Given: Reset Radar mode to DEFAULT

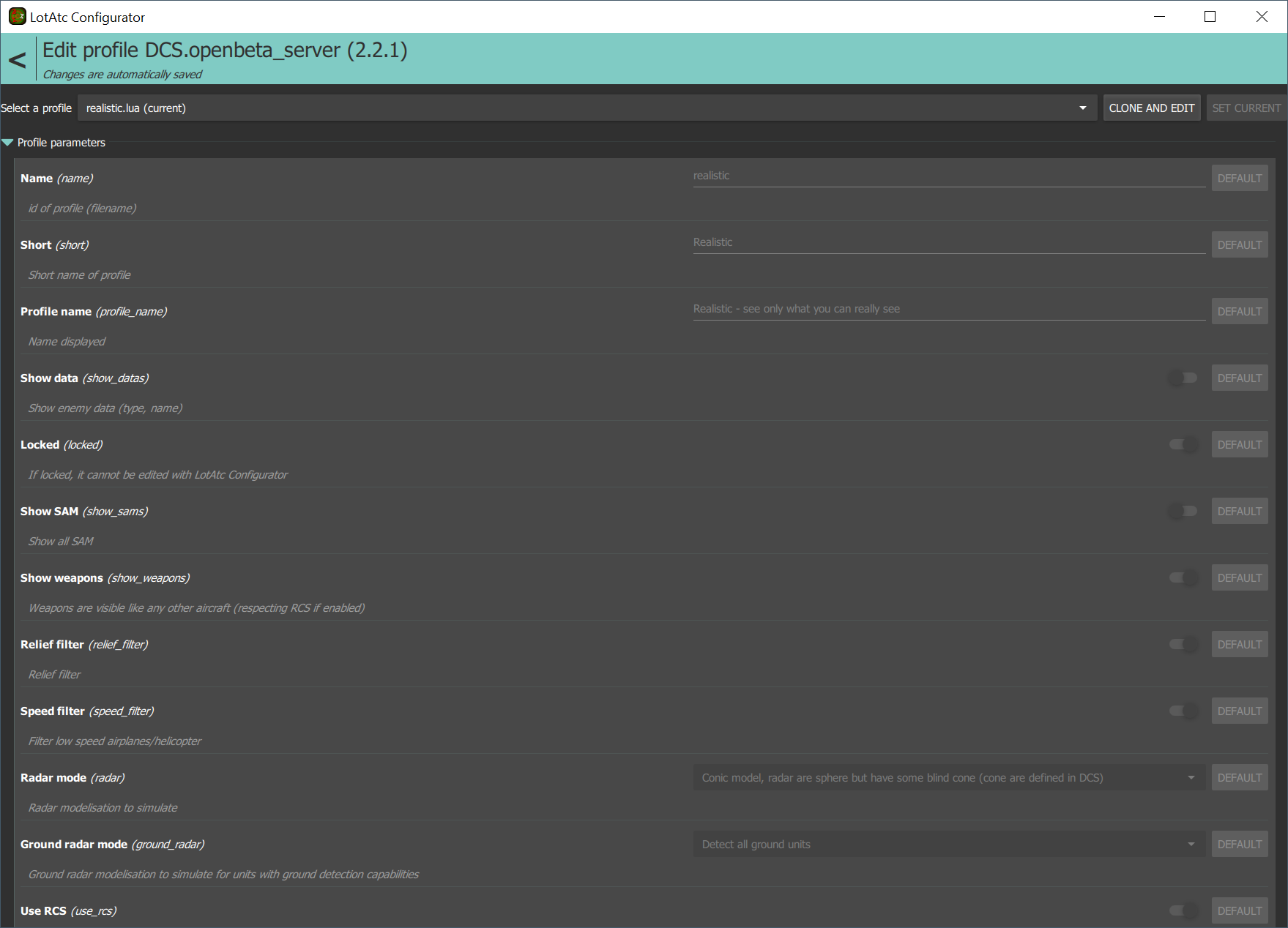Looking at the screenshot, I should click(1240, 778).
